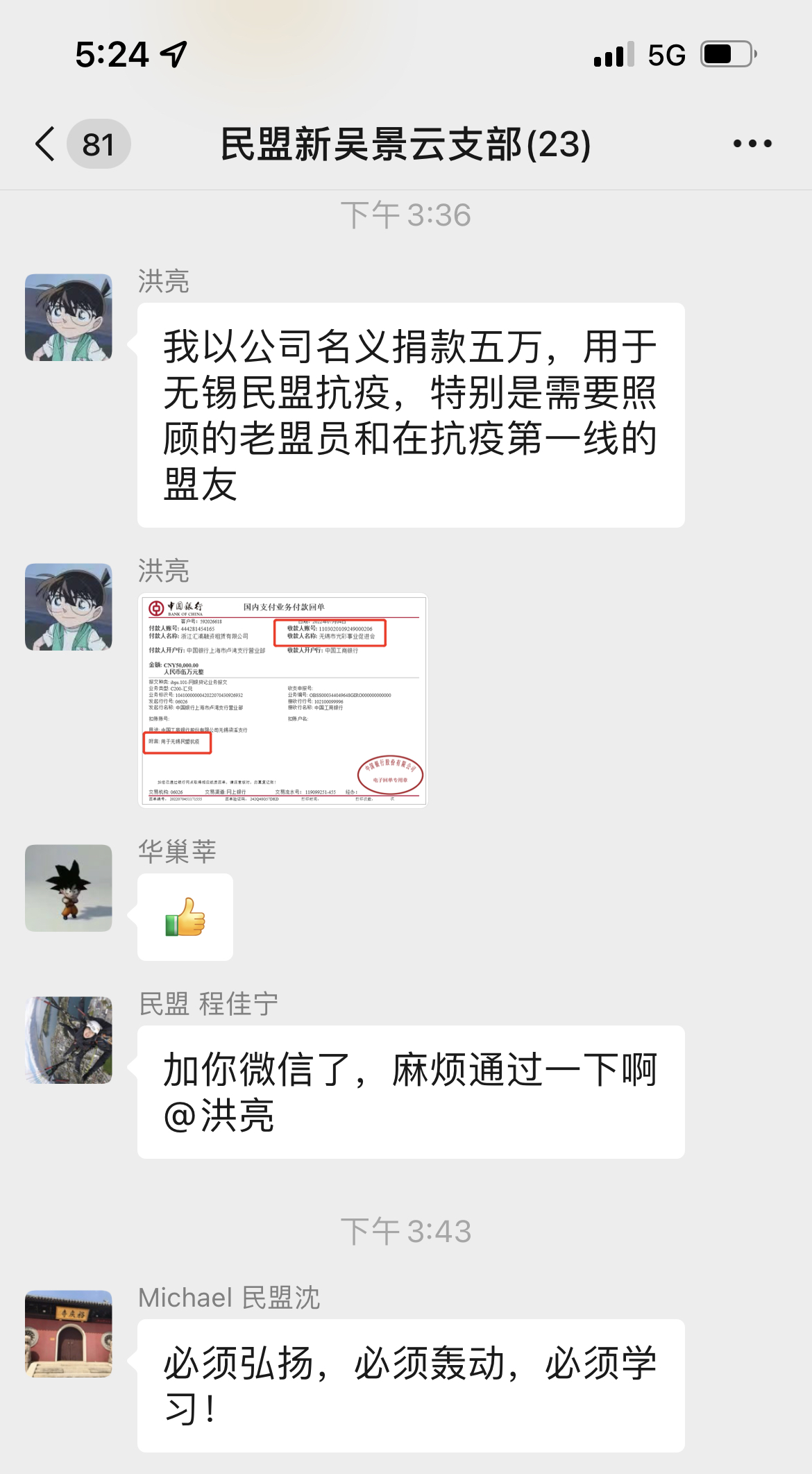Tap the 下午 3:36 timestamp
The image size is (812, 1474).
pos(406,215)
